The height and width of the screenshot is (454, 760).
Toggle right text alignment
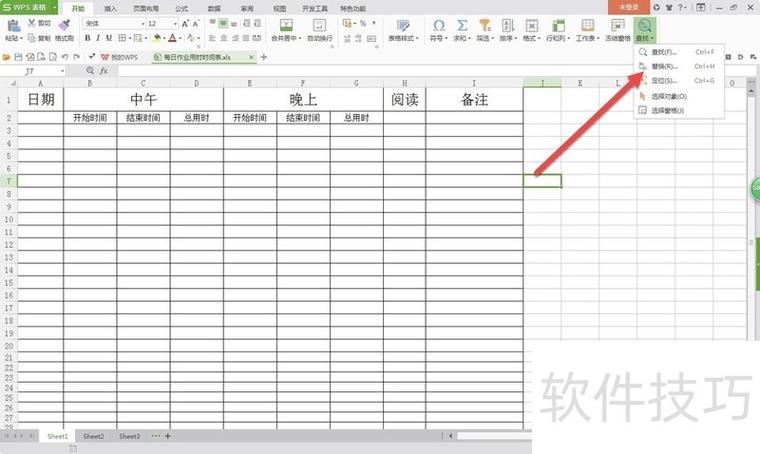point(235,38)
